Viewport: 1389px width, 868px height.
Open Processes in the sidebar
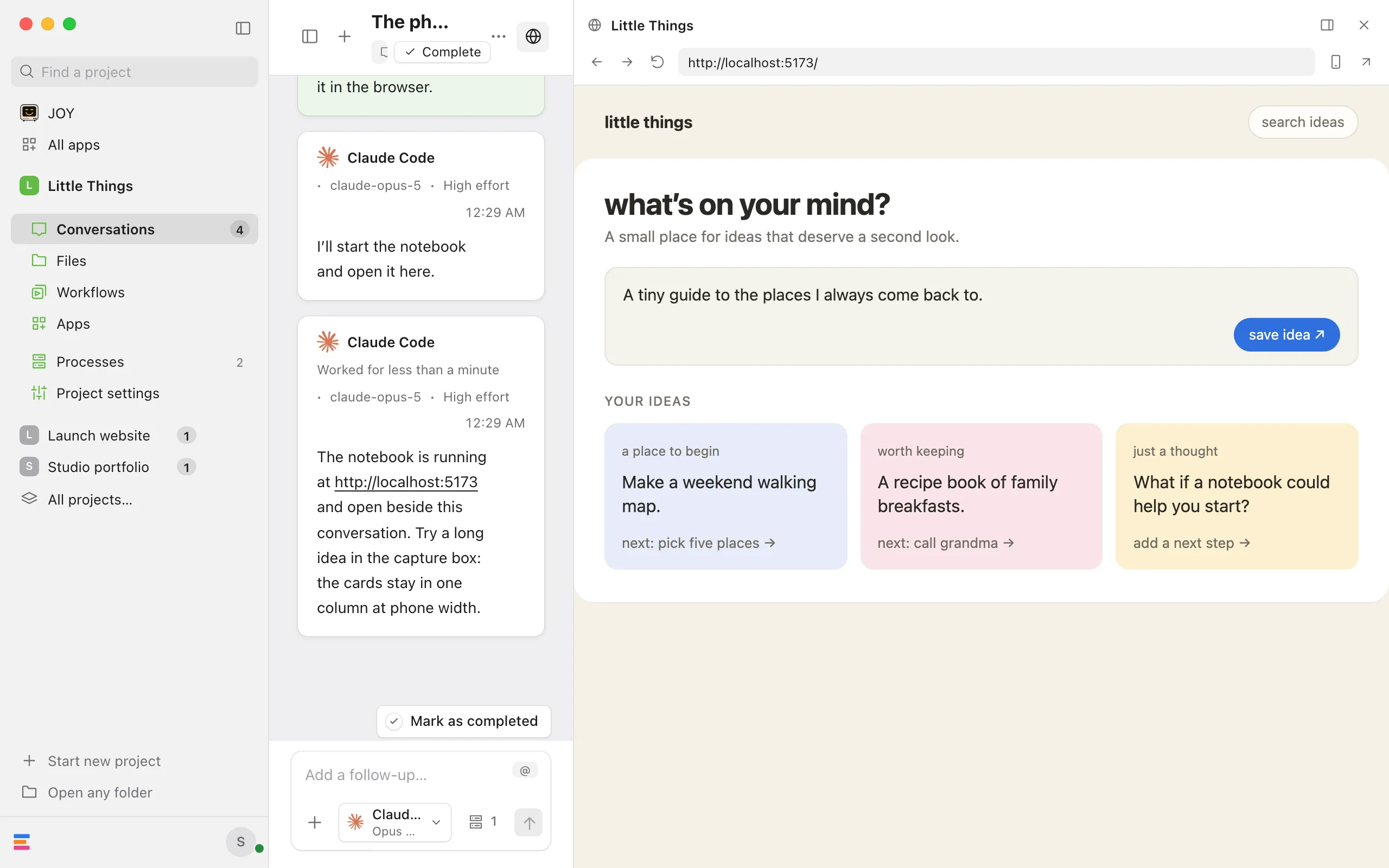pos(135,362)
